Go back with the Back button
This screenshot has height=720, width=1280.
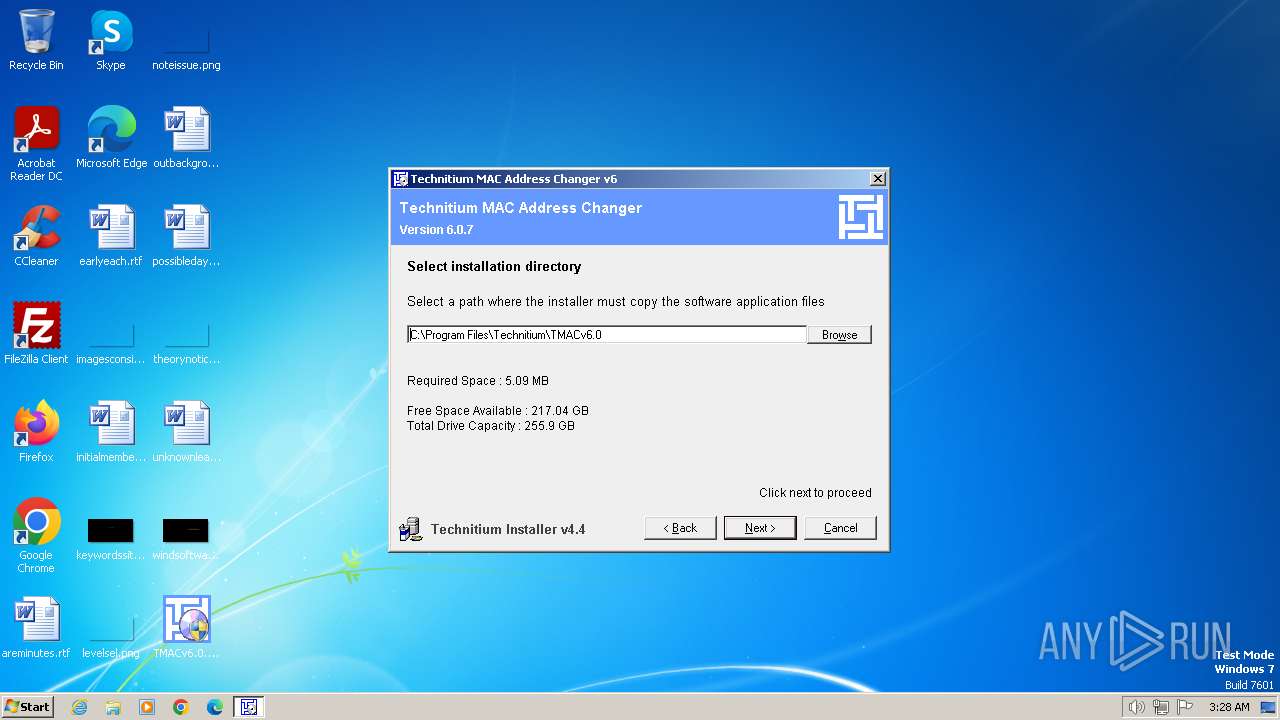pos(680,528)
